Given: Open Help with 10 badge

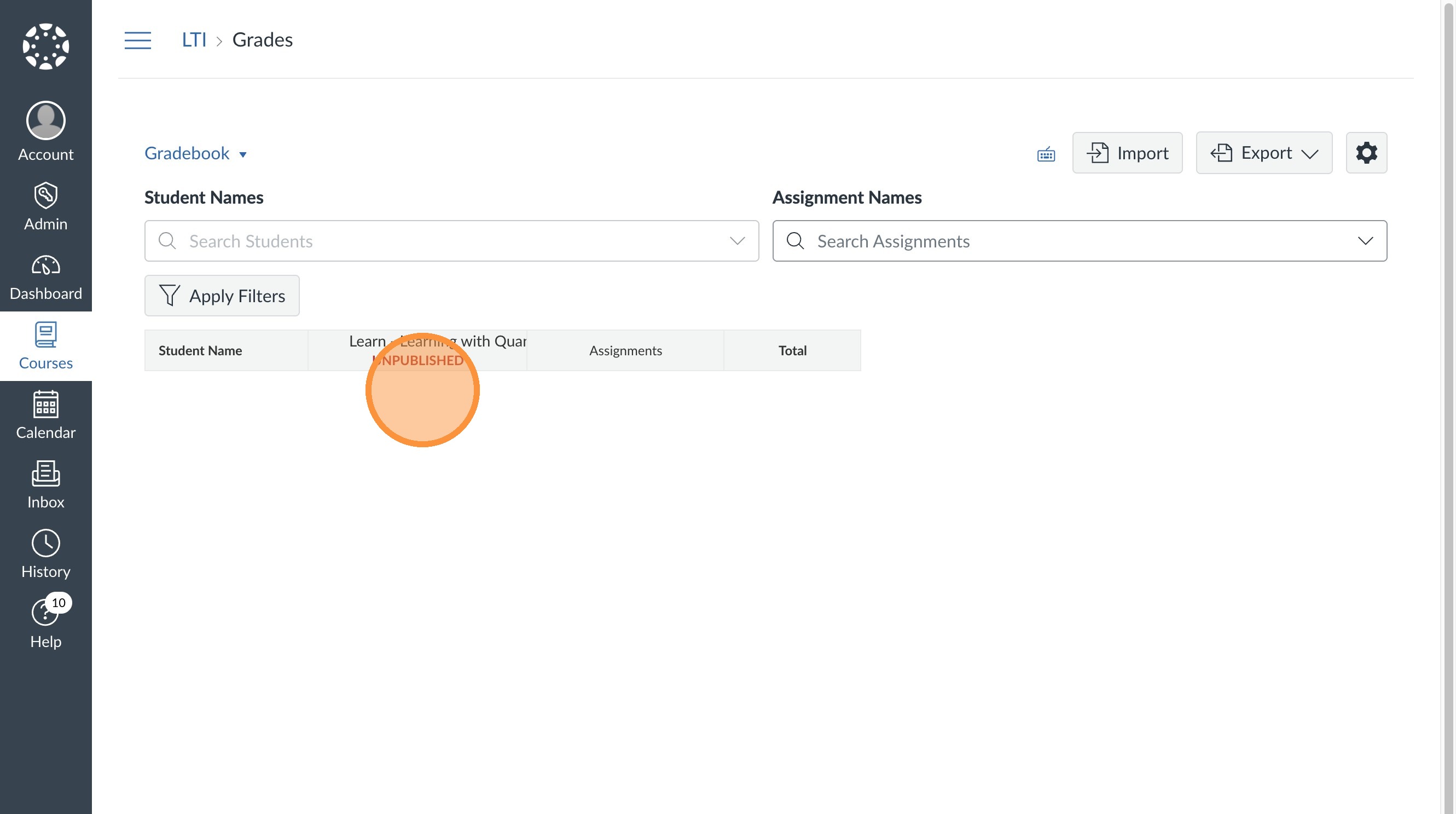Looking at the screenshot, I should click(46, 613).
